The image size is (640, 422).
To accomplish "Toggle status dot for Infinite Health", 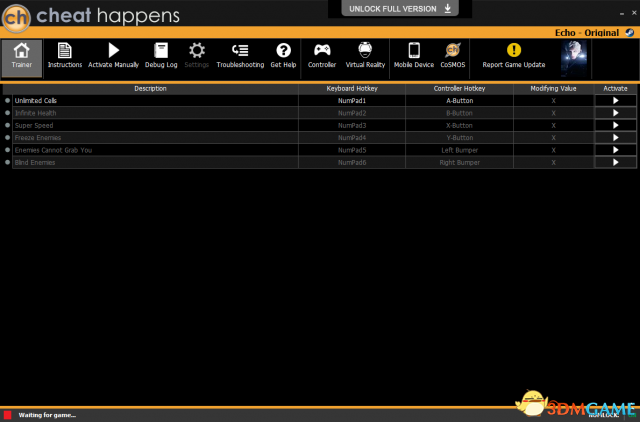I will point(7,113).
